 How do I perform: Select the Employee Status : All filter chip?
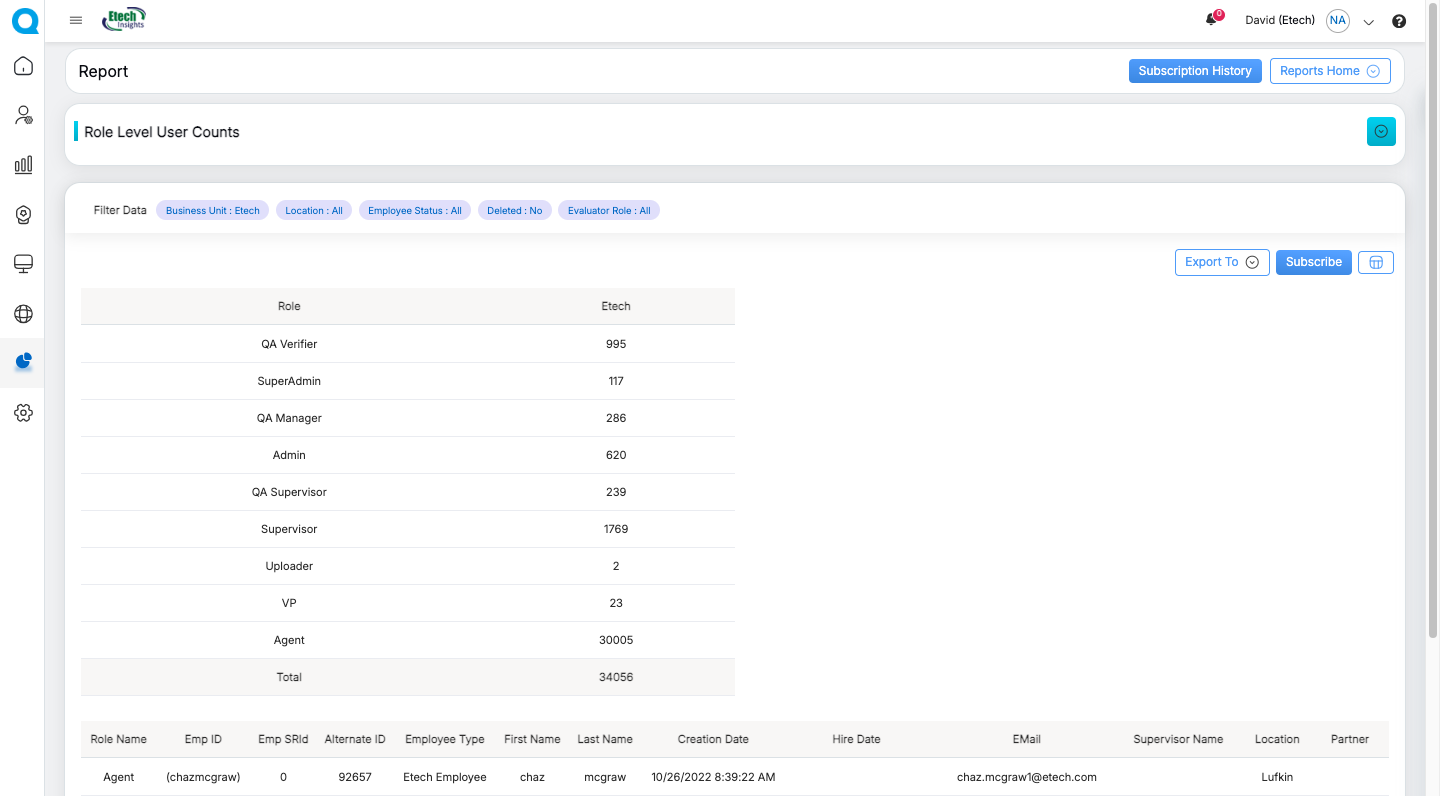(x=415, y=210)
